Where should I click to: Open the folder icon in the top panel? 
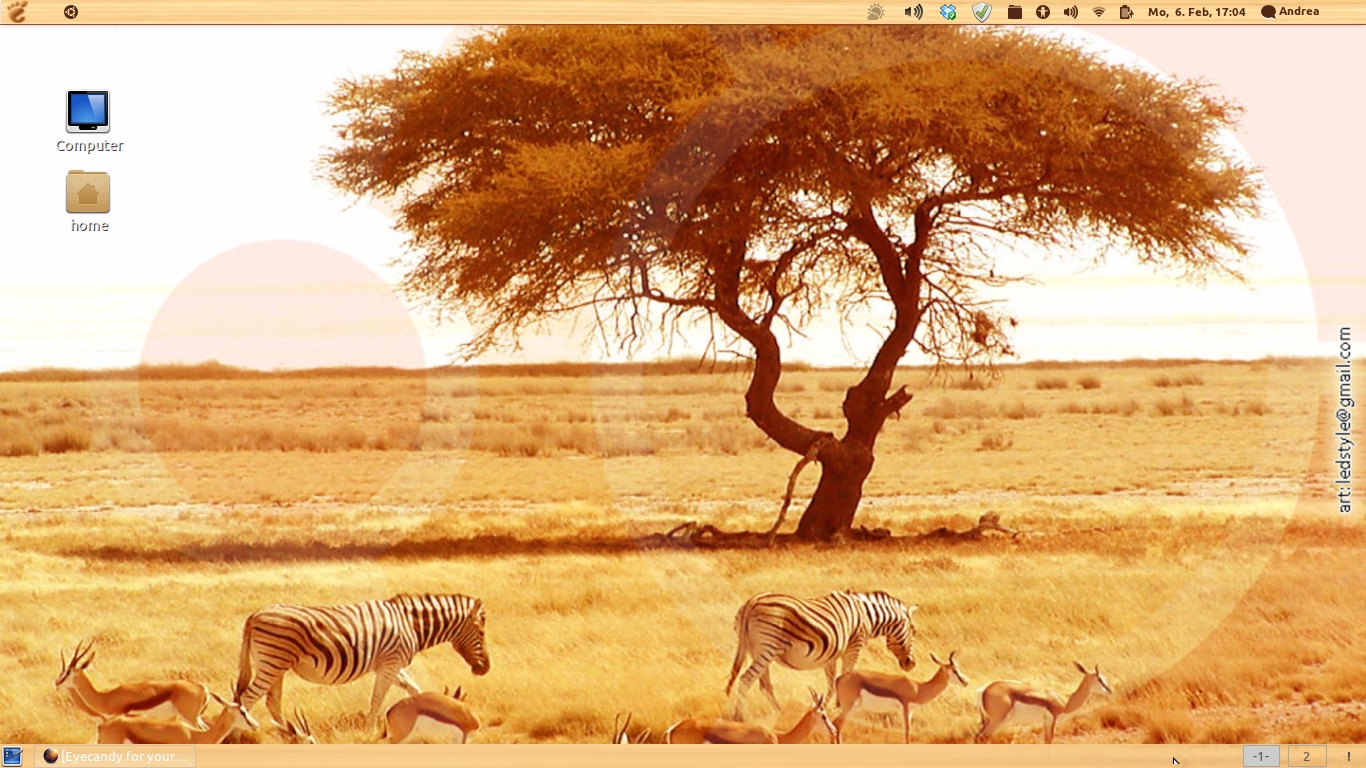(1014, 12)
